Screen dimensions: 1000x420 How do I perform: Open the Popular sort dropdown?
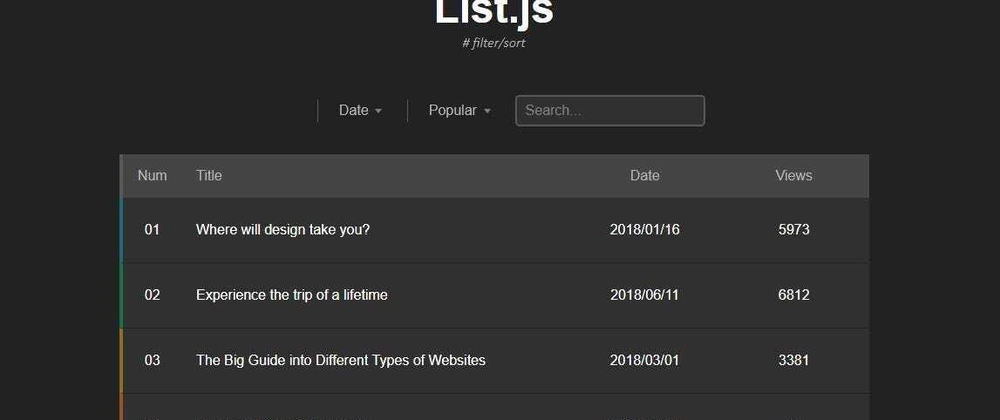(x=459, y=110)
